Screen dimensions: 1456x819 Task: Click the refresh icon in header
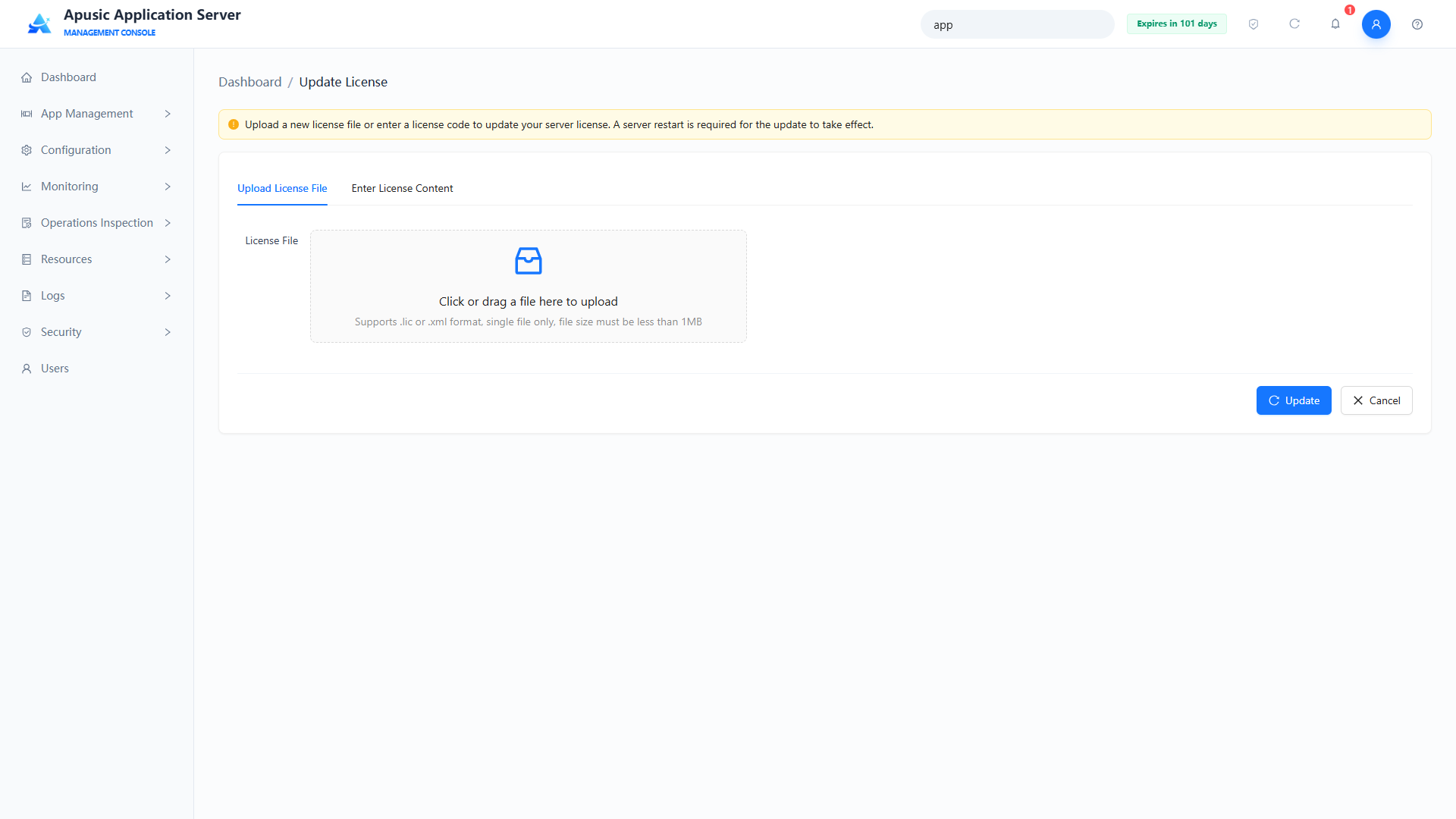(x=1294, y=24)
